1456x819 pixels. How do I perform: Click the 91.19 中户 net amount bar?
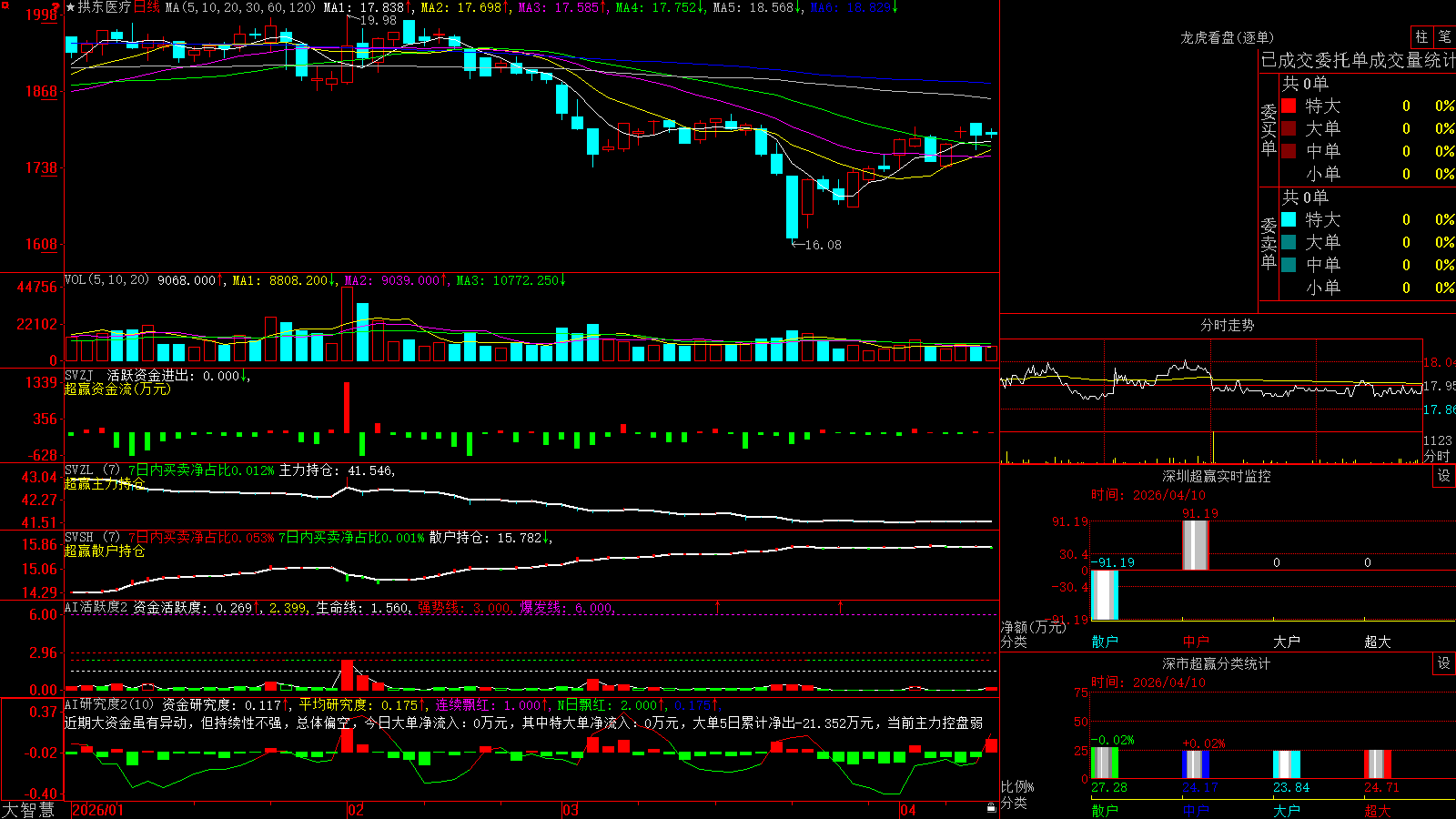(1196, 545)
